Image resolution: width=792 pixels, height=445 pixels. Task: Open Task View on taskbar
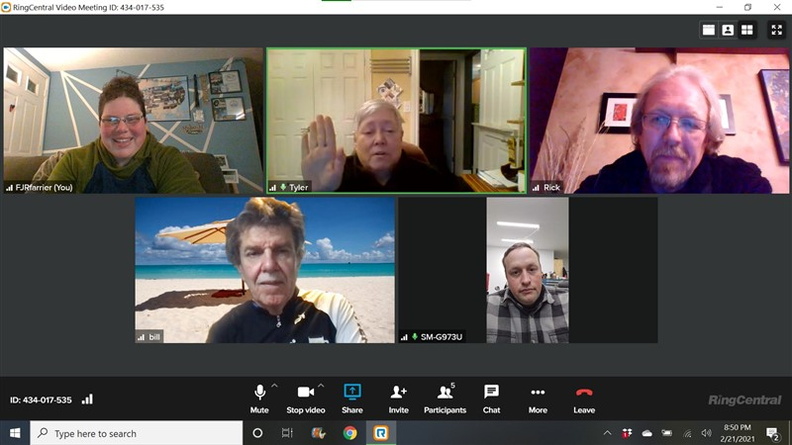coord(287,433)
